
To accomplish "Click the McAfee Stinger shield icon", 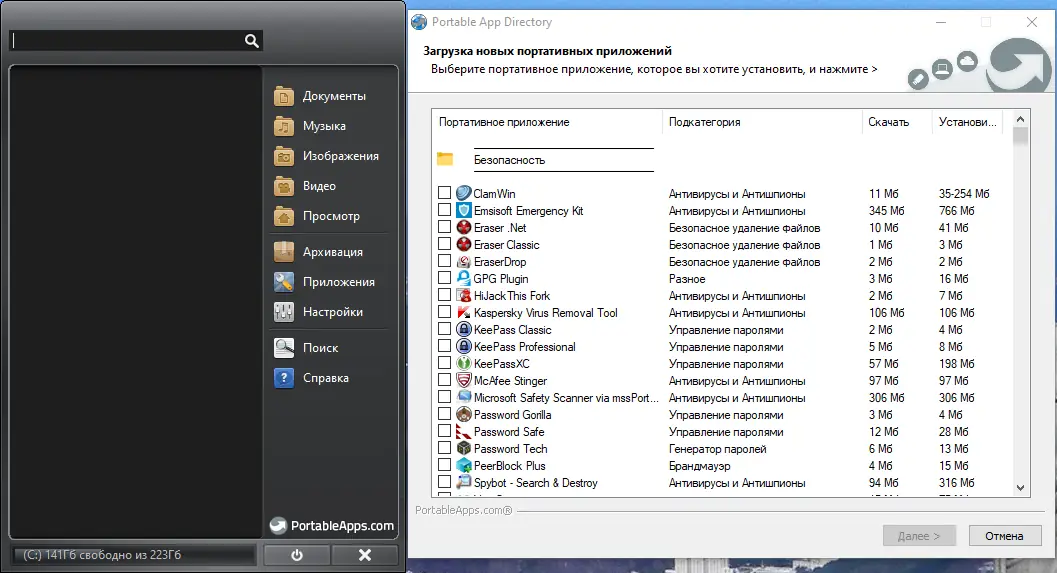I will (464, 380).
